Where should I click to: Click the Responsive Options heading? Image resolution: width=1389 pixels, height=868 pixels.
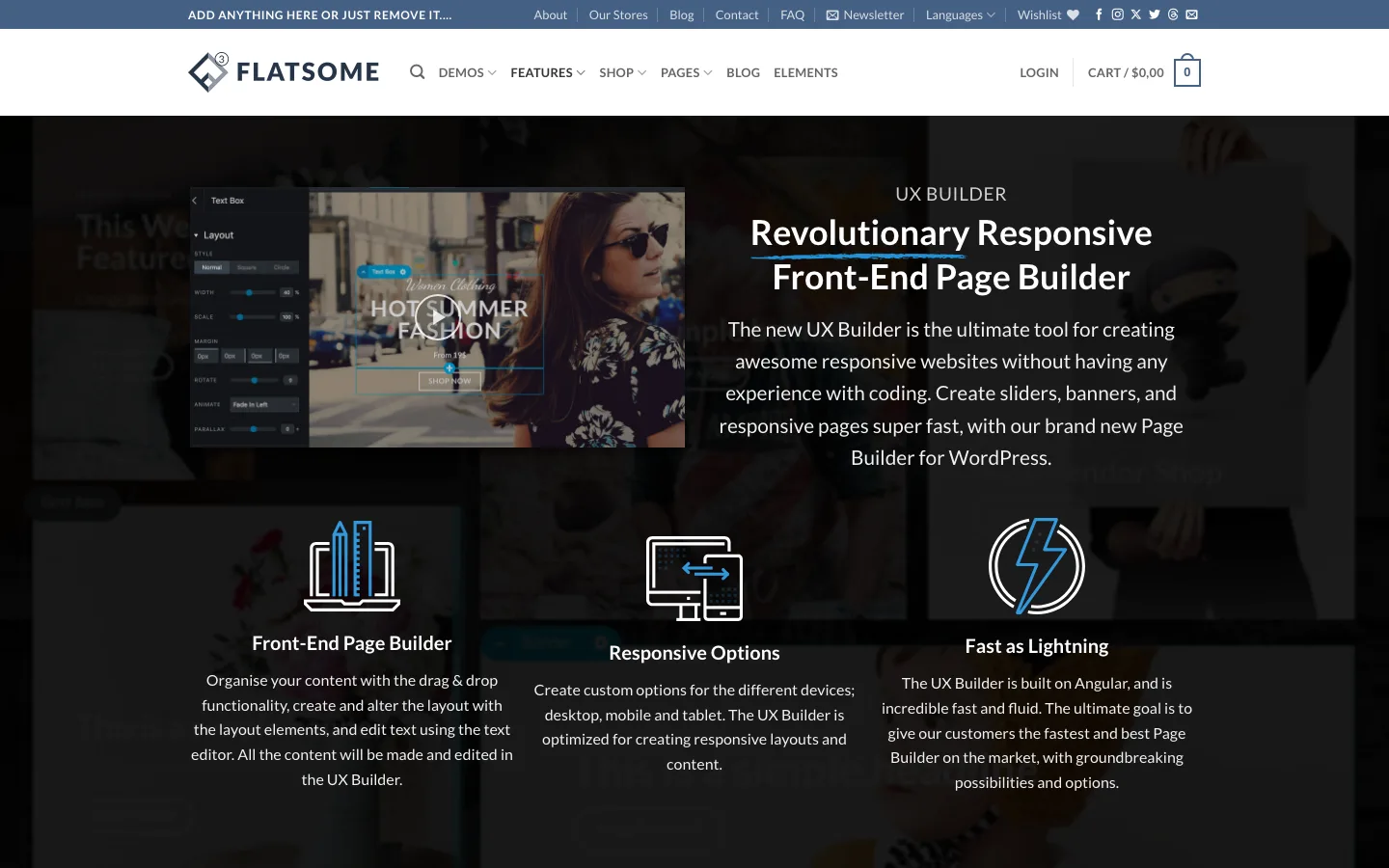(x=694, y=653)
